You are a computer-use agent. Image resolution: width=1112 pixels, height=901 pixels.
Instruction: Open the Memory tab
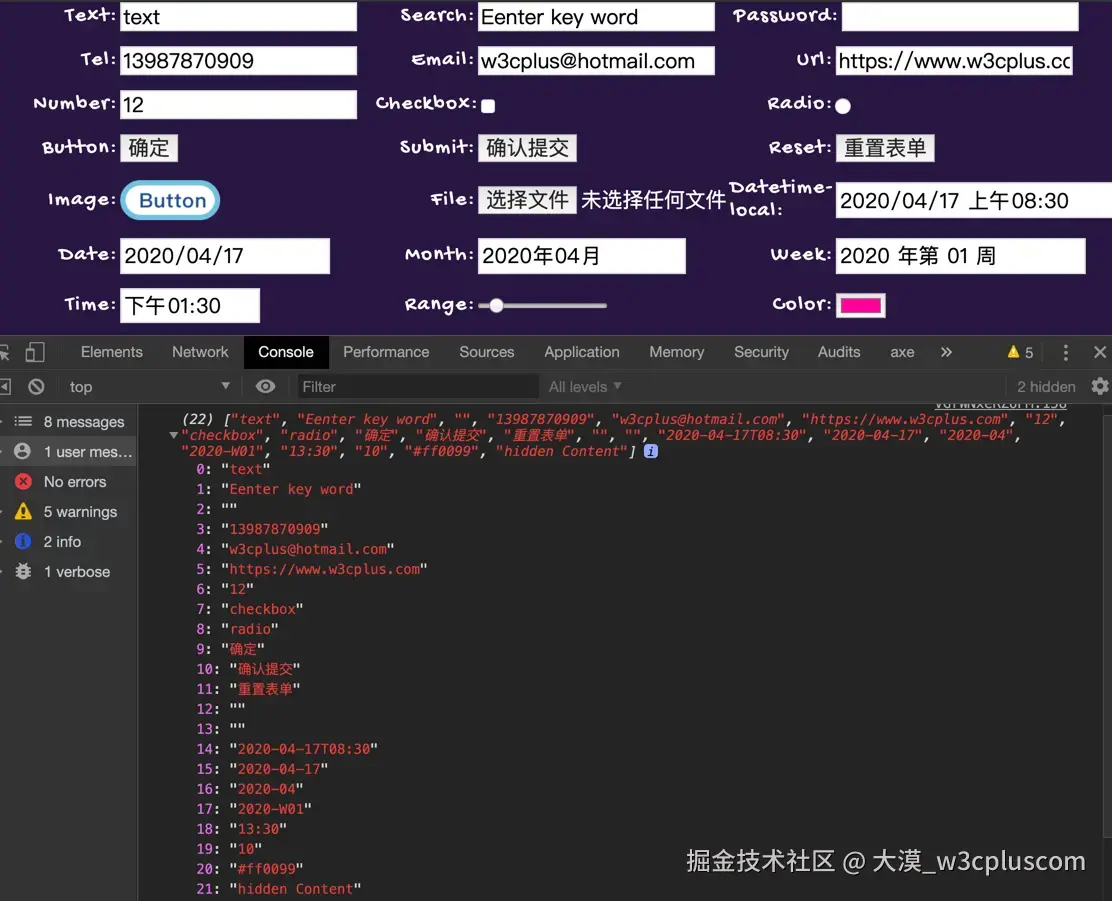click(x=677, y=352)
